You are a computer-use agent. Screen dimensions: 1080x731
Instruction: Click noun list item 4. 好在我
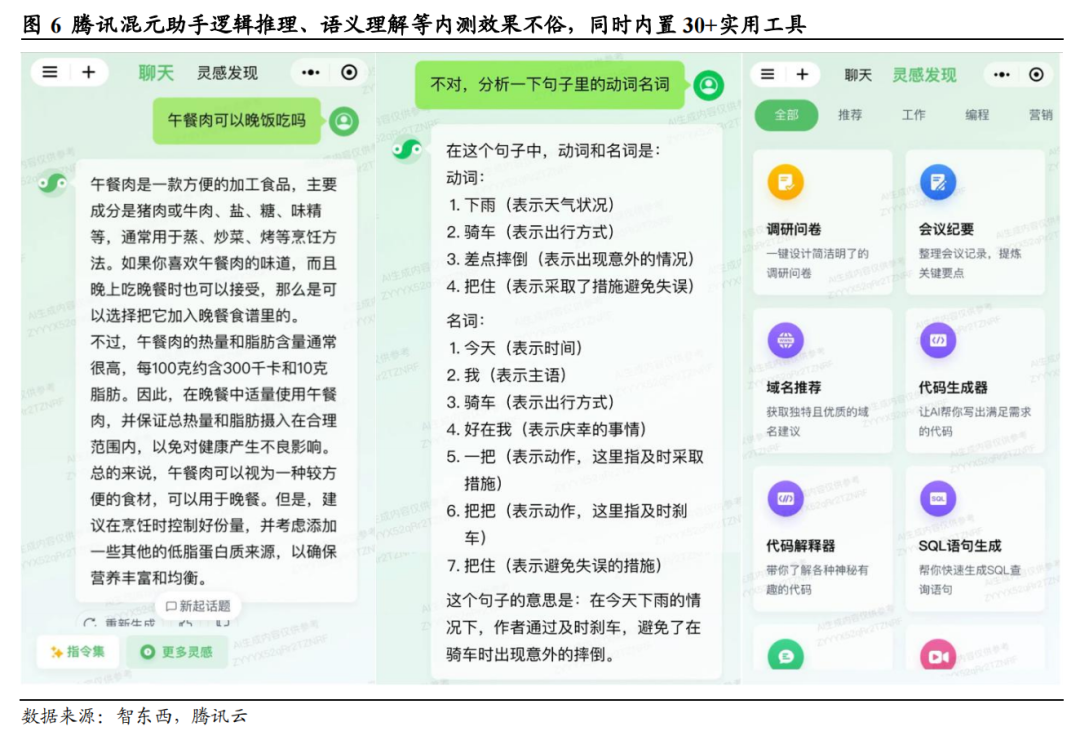click(x=547, y=430)
